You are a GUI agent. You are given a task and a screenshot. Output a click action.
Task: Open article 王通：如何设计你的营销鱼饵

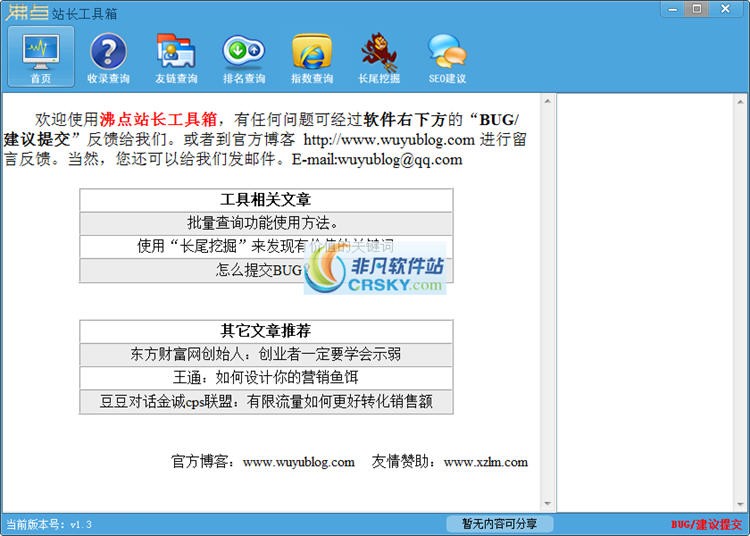(266, 378)
